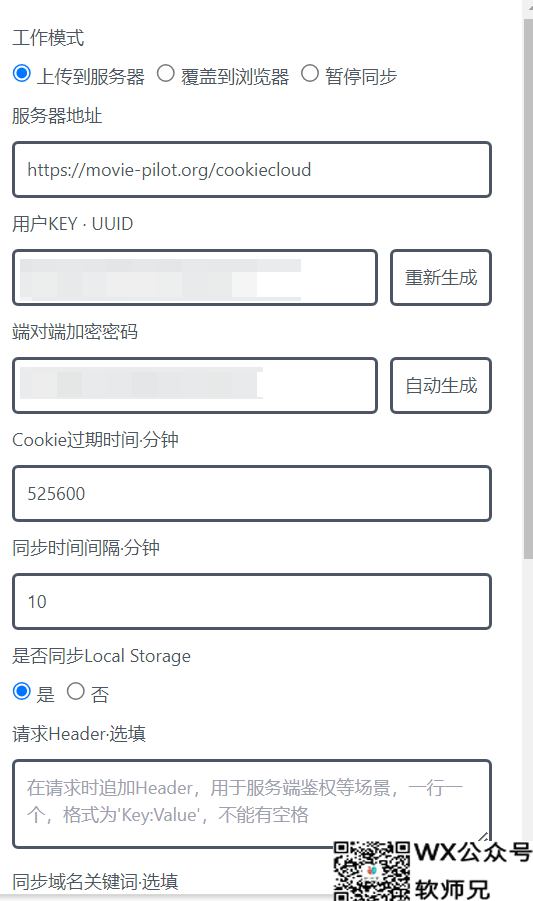The height and width of the screenshot is (901, 533).
Task: Focus the 端对端加密密码 password field
Action: [x=195, y=386]
